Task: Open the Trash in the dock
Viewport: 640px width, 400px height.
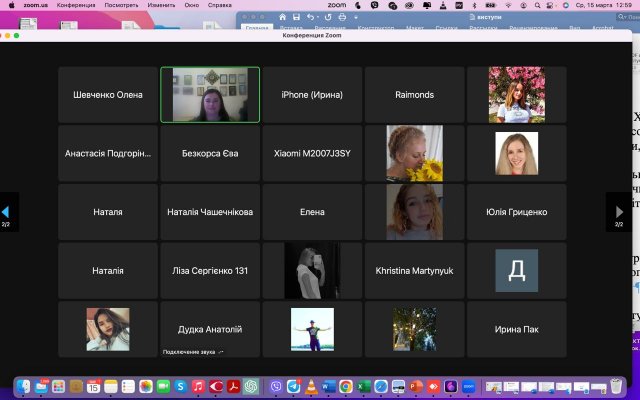Action: 616,386
